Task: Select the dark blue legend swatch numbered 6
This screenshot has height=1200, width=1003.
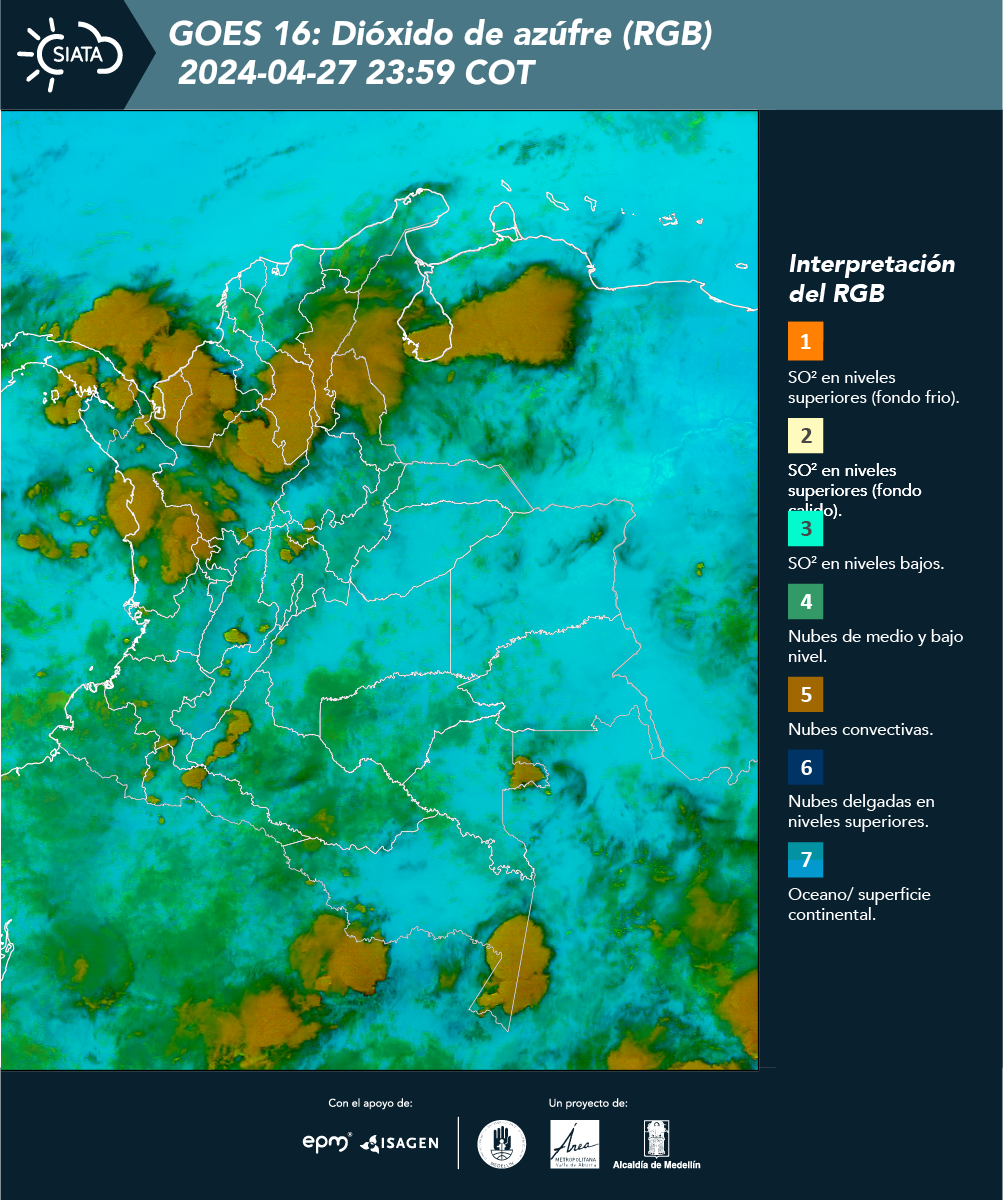Action: [805, 768]
